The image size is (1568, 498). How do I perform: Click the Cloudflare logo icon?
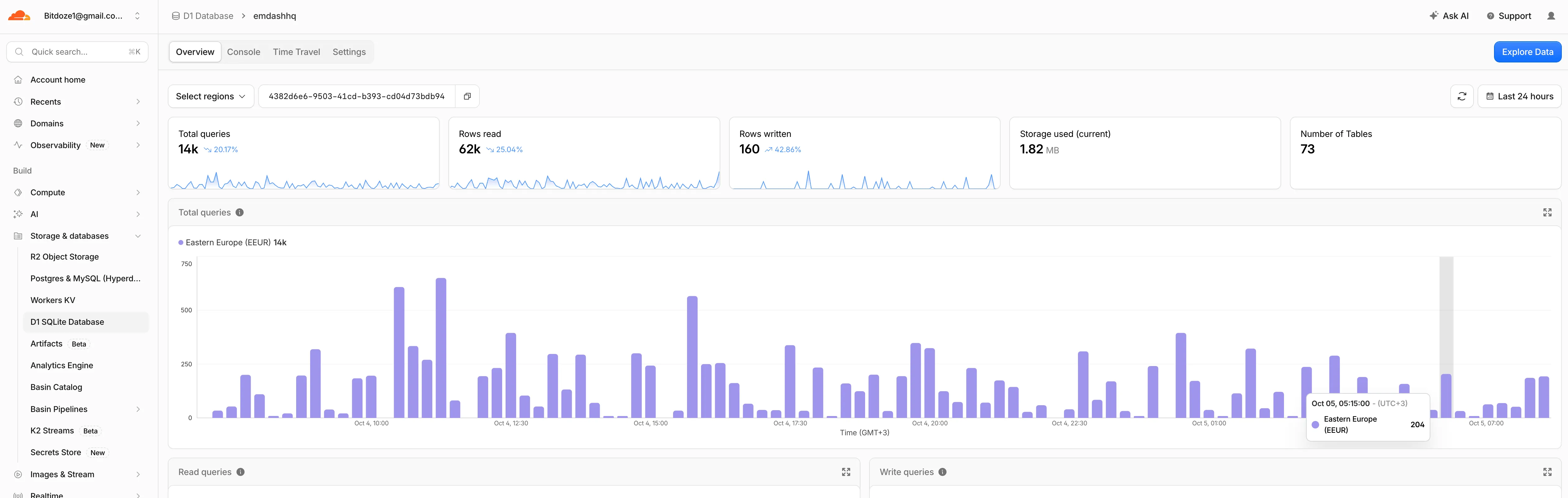(19, 16)
